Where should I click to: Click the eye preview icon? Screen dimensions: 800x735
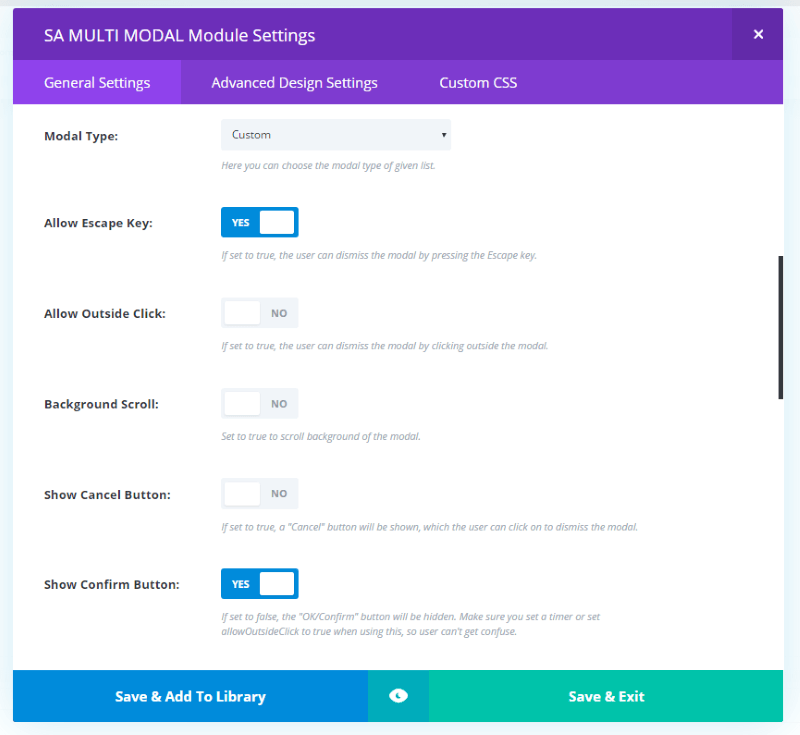tap(398, 696)
